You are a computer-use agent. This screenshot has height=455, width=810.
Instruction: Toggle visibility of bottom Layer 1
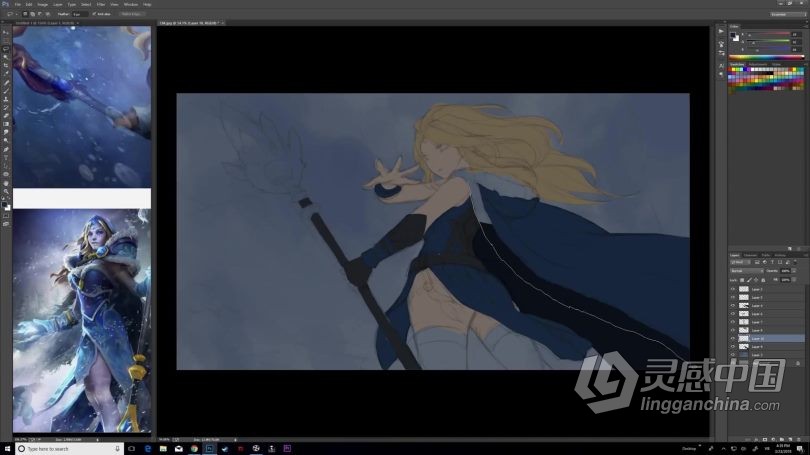click(733, 355)
